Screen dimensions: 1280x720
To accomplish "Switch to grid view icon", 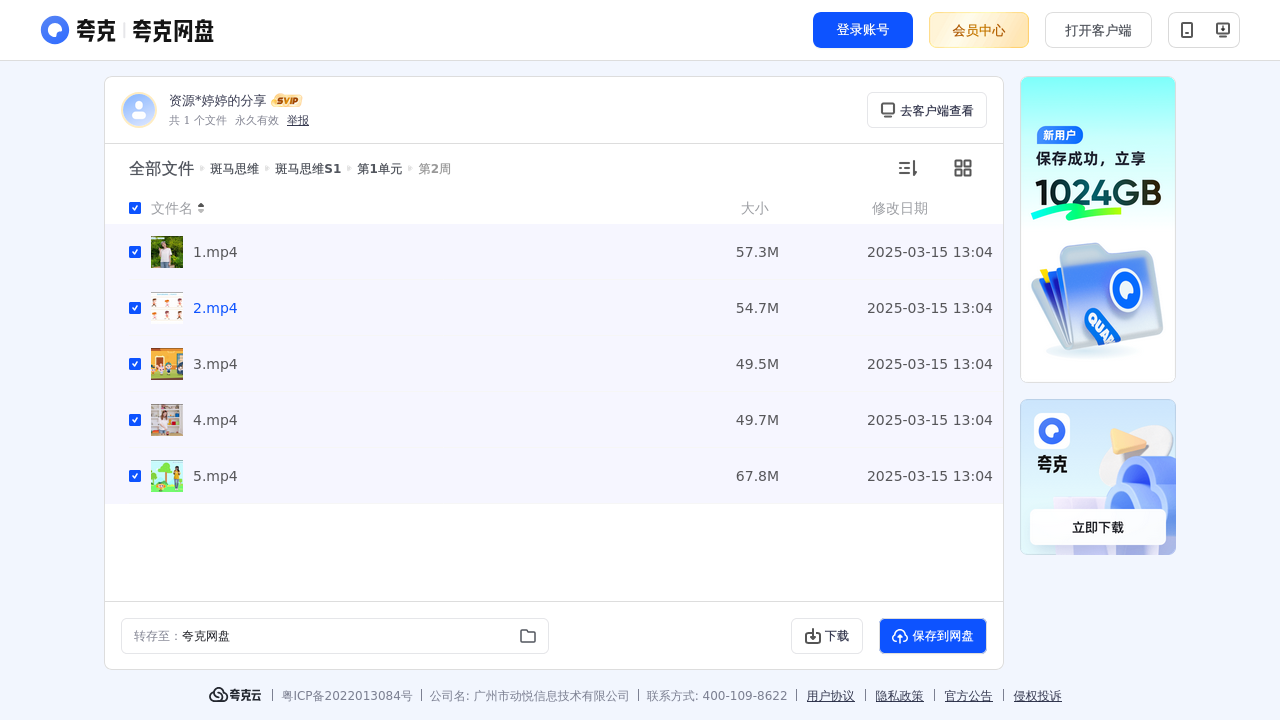I will click(x=963, y=168).
